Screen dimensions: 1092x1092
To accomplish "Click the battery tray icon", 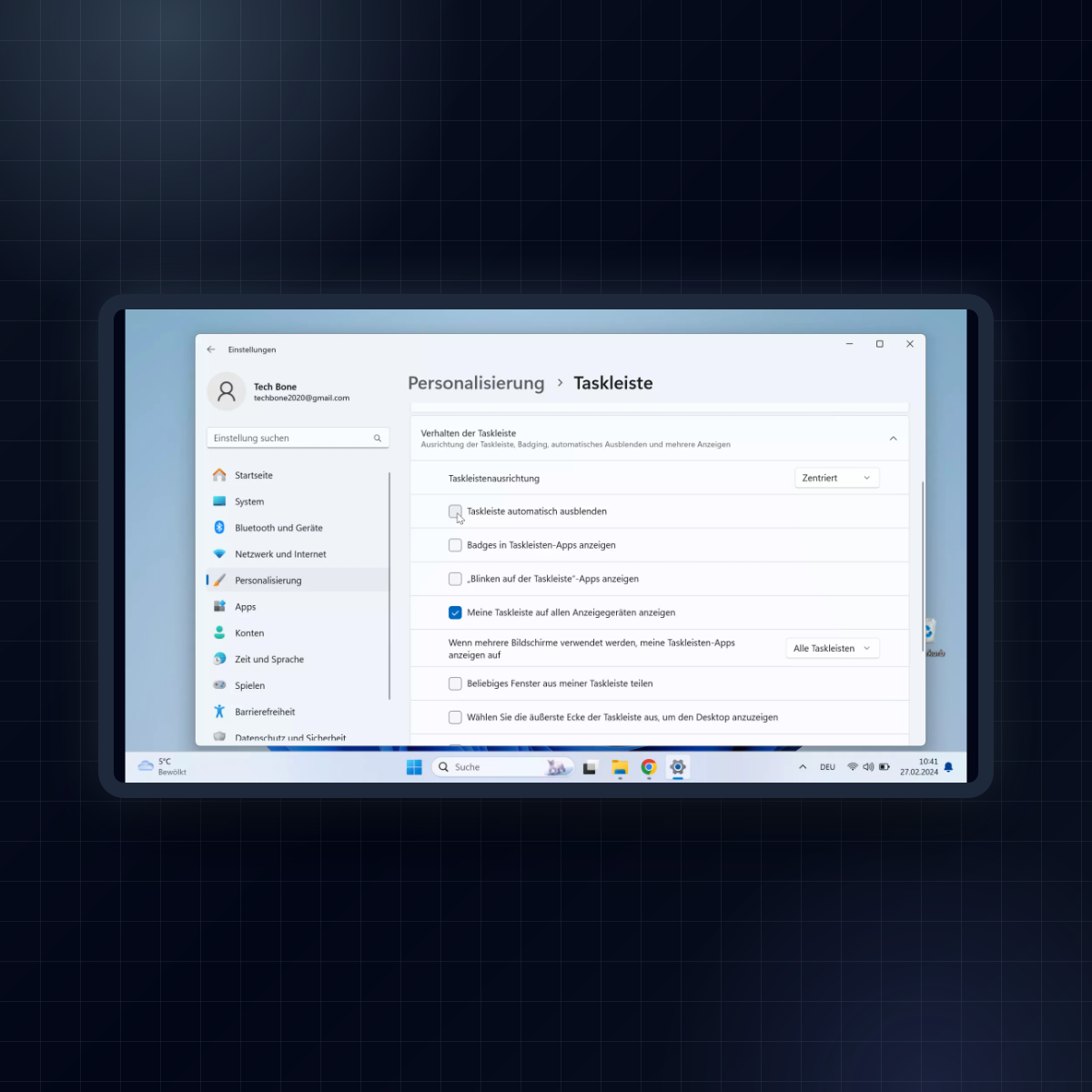I will click(885, 767).
